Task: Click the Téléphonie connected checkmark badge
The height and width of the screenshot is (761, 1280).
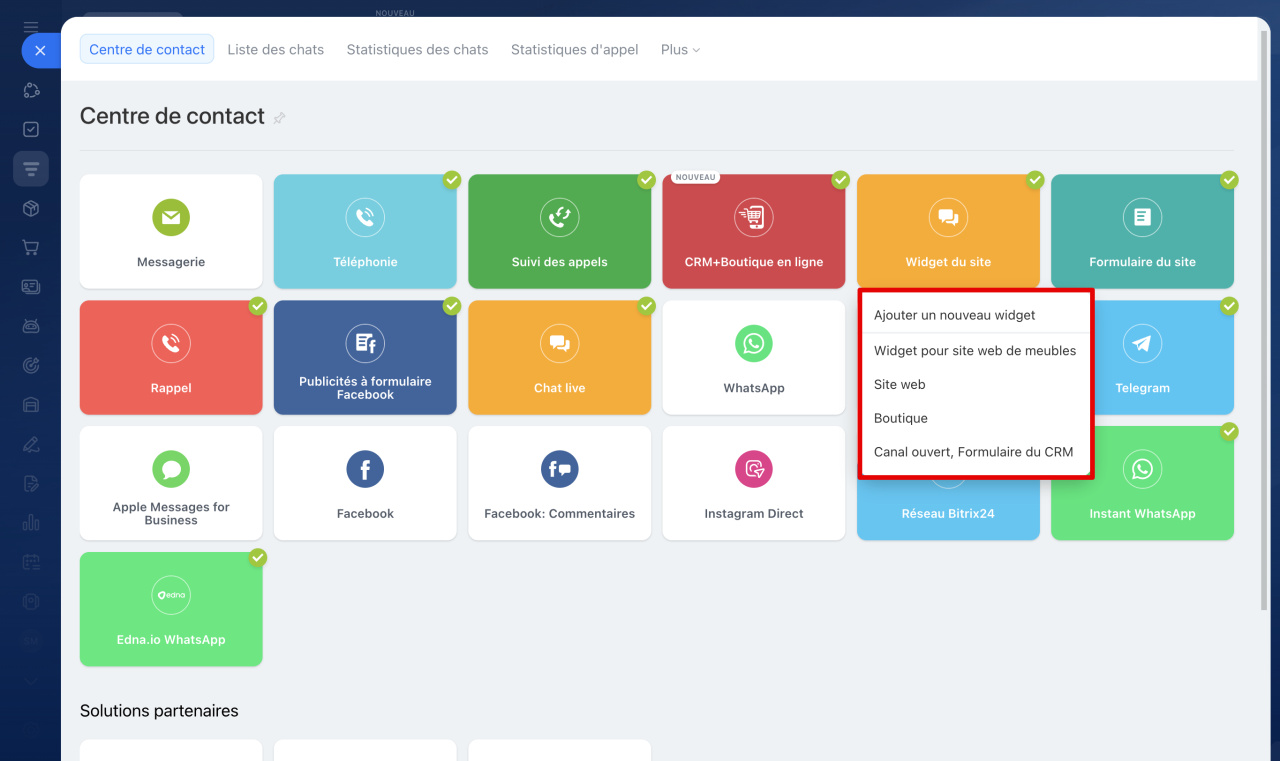Action: (x=452, y=180)
